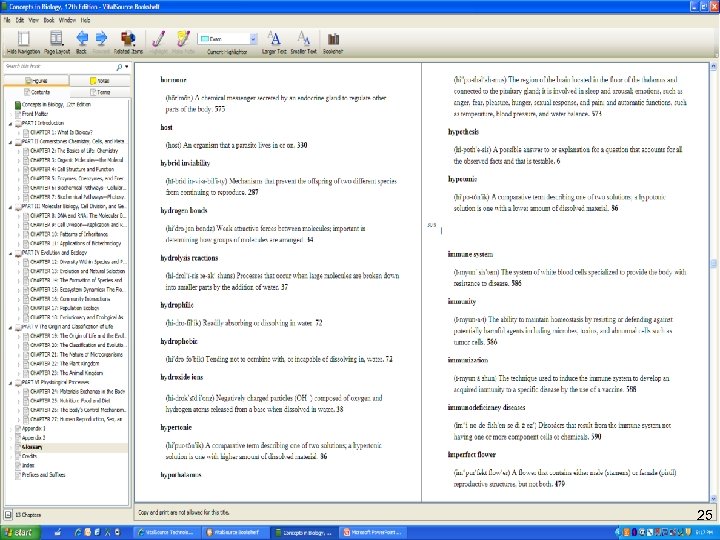Viewport: 720px width, 540px height.
Task: Open the Book menu
Action: point(49,20)
